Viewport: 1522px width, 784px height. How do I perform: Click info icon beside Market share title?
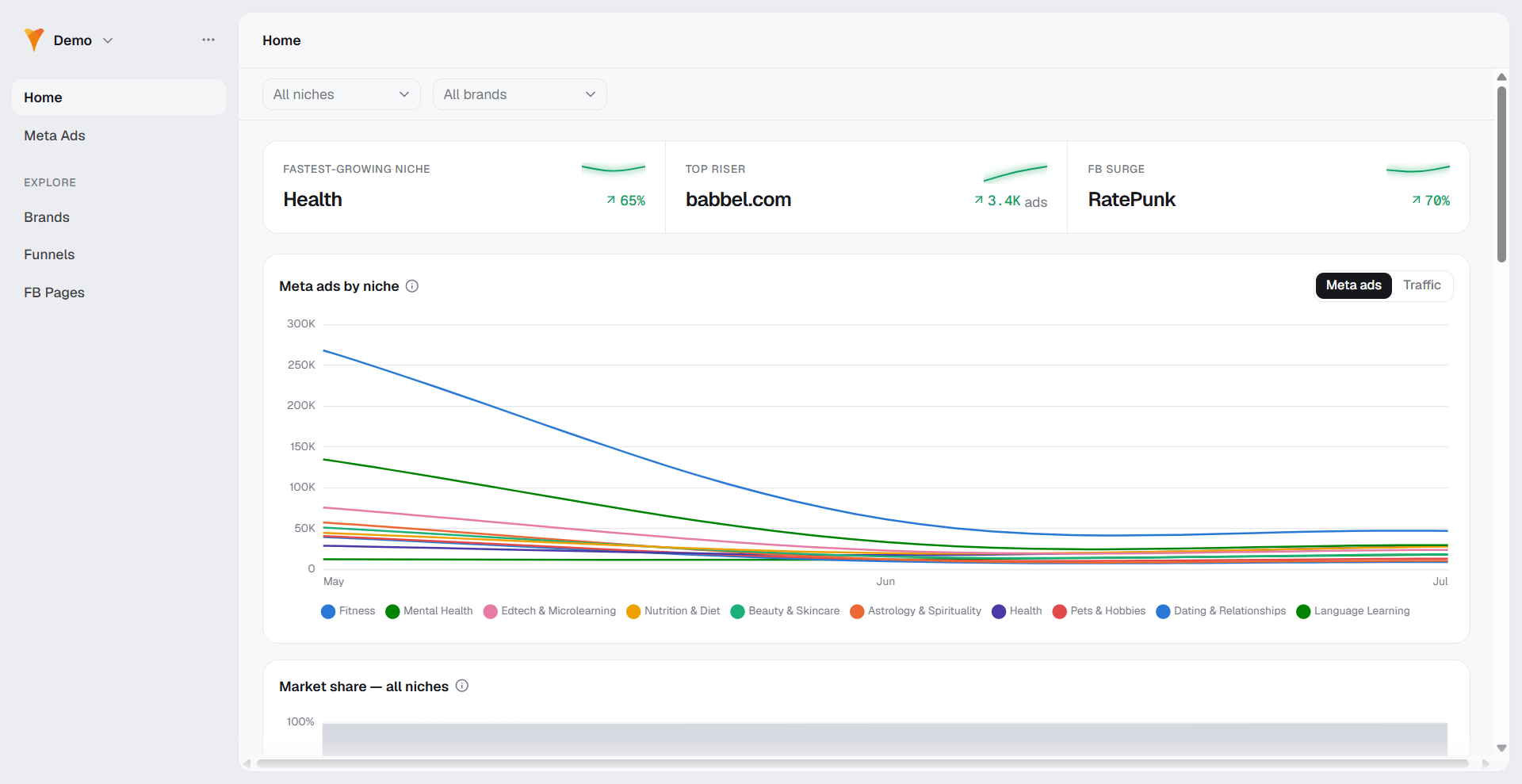462,686
